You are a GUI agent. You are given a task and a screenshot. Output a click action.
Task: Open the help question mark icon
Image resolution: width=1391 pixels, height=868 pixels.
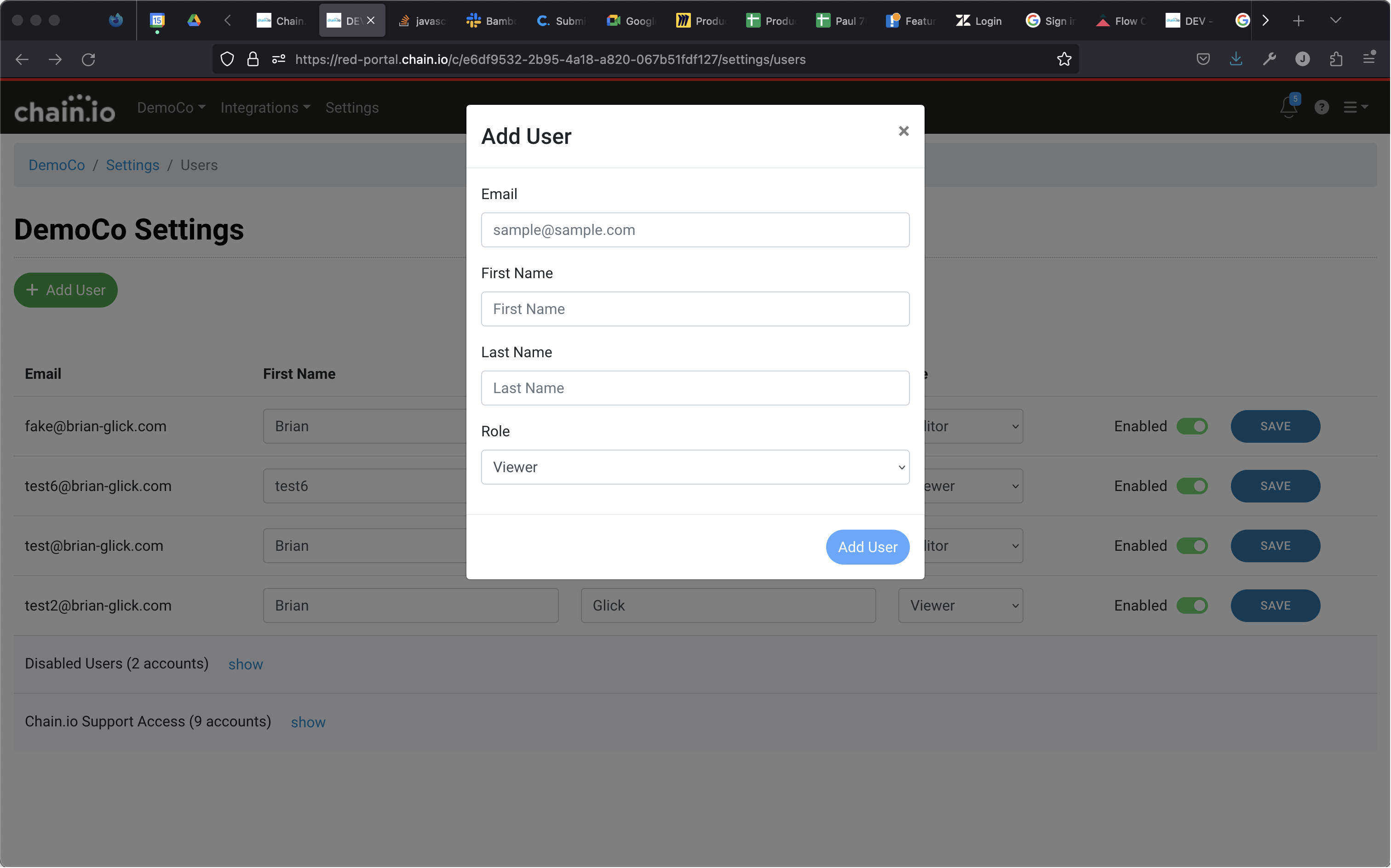(1321, 108)
